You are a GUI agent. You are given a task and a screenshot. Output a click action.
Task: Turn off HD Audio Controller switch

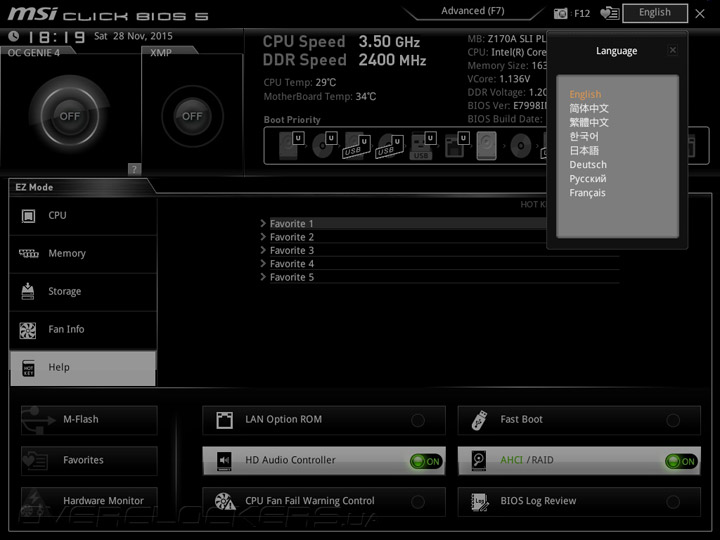pyautogui.click(x=426, y=461)
